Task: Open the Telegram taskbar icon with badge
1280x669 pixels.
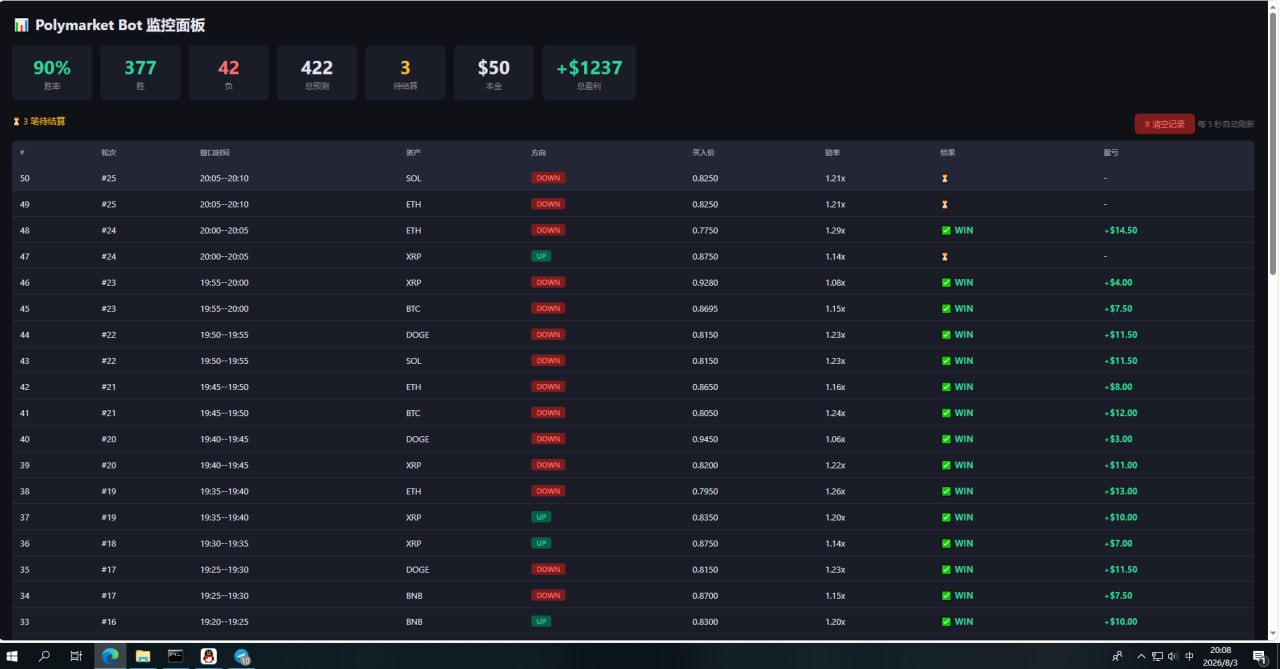Action: pyautogui.click(x=242, y=656)
